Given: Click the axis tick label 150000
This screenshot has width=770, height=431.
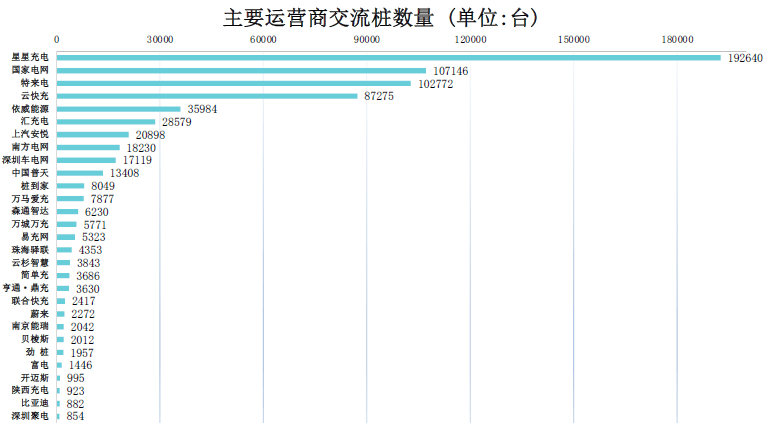Looking at the screenshot, I should tap(574, 40).
